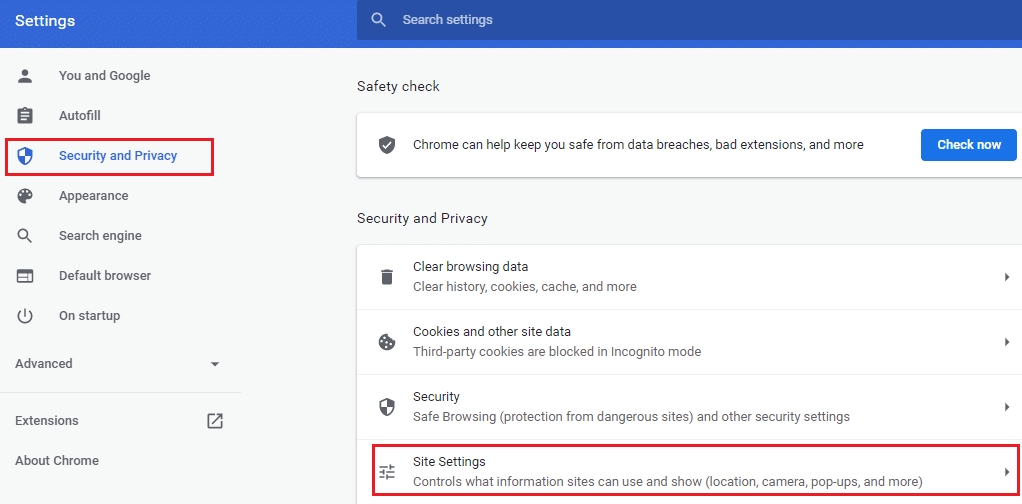1022x504 pixels.
Task: Click the On startup power icon
Action: [x=25, y=316]
